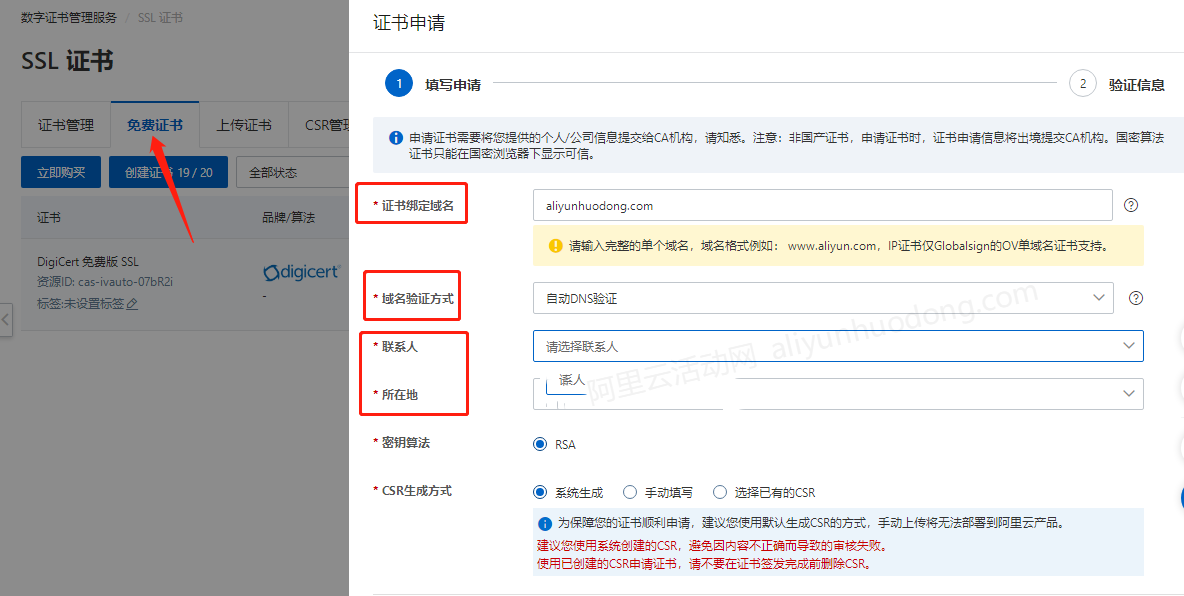This screenshot has width=1184, height=596.
Task: Click the blue info icon in notice banner
Action: 395,138
